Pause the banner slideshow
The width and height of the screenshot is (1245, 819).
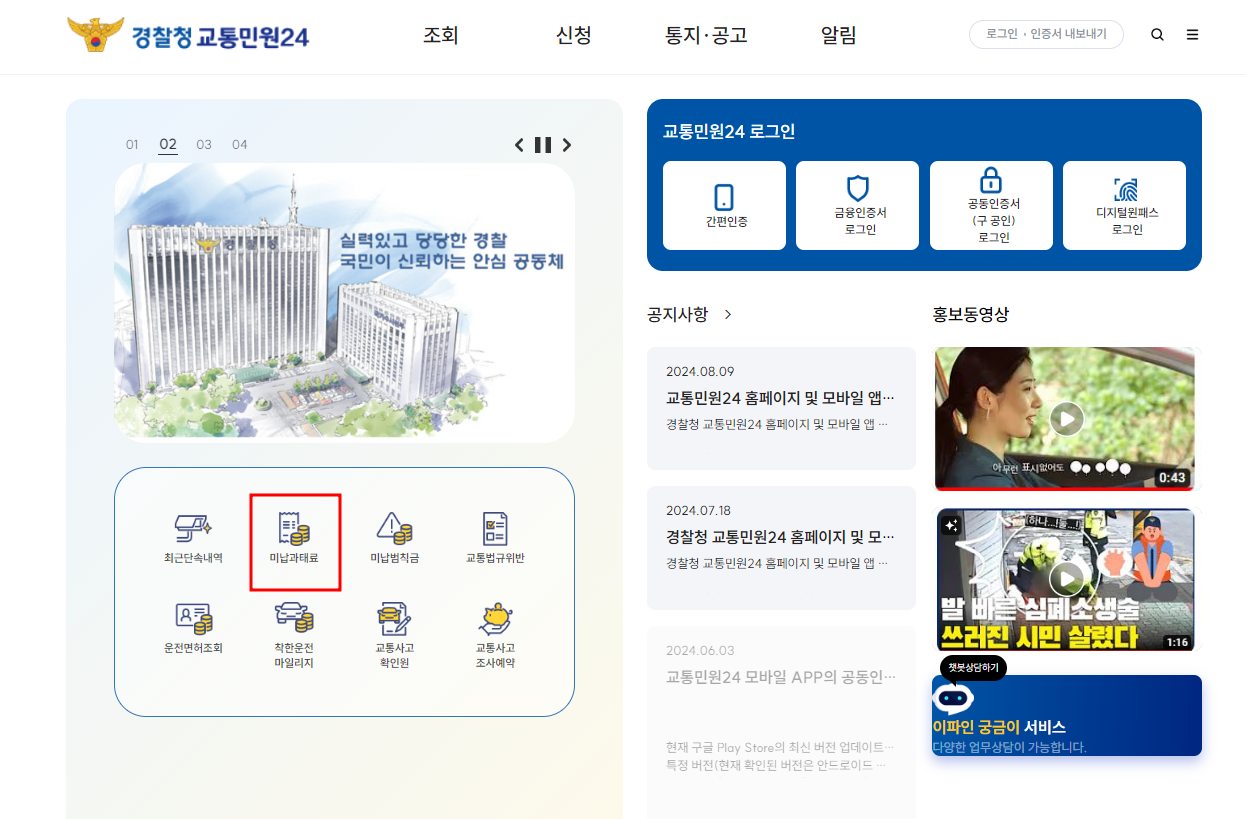(x=543, y=145)
